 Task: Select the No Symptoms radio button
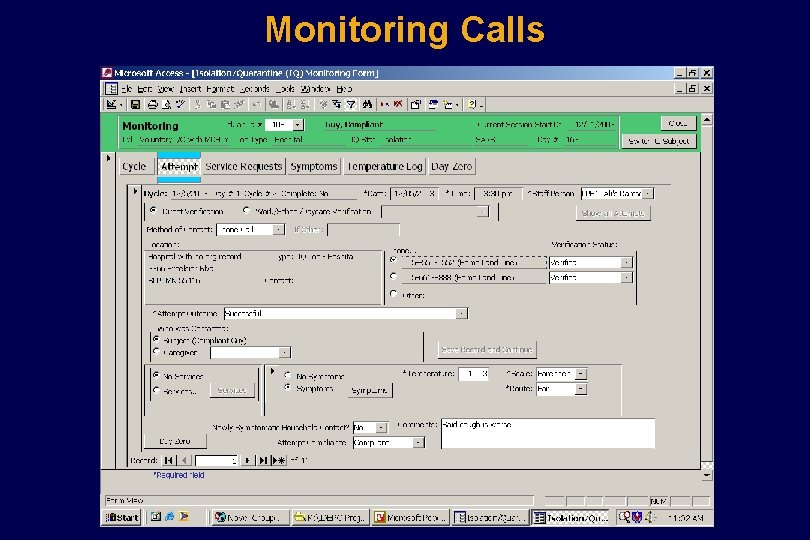pos(288,375)
